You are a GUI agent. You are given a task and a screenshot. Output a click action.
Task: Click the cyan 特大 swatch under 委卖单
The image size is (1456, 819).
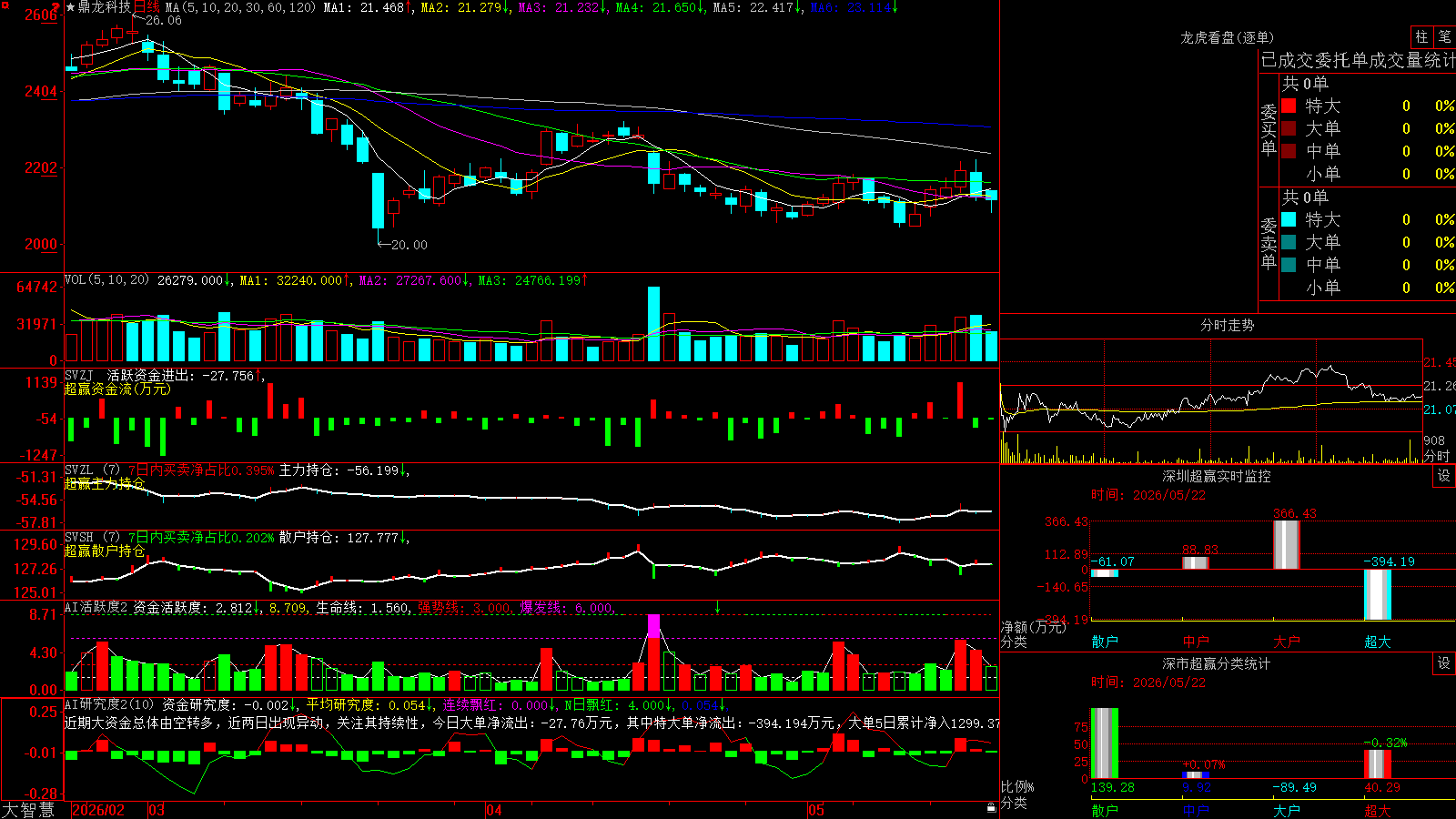[1289, 219]
